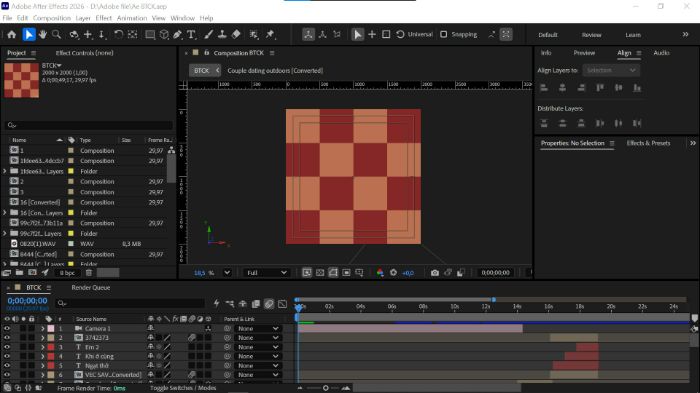Switch to the Render Queue tab
Image resolution: width=700 pixels, height=393 pixels.
91,288
